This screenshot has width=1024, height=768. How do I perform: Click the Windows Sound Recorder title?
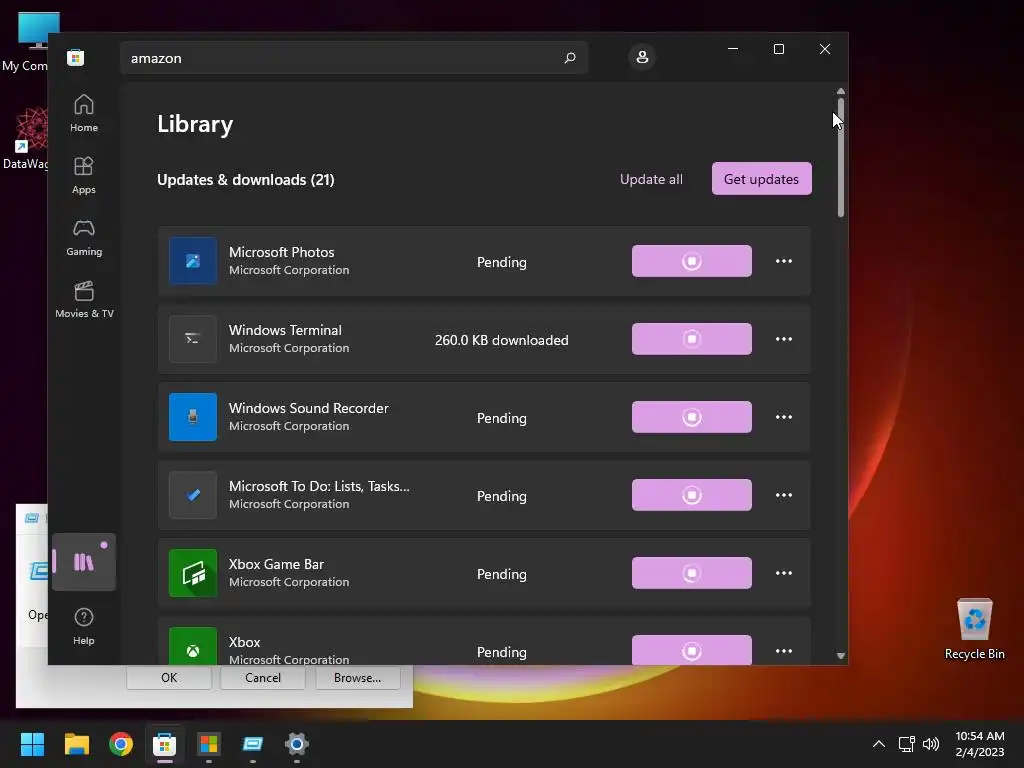[x=308, y=408]
